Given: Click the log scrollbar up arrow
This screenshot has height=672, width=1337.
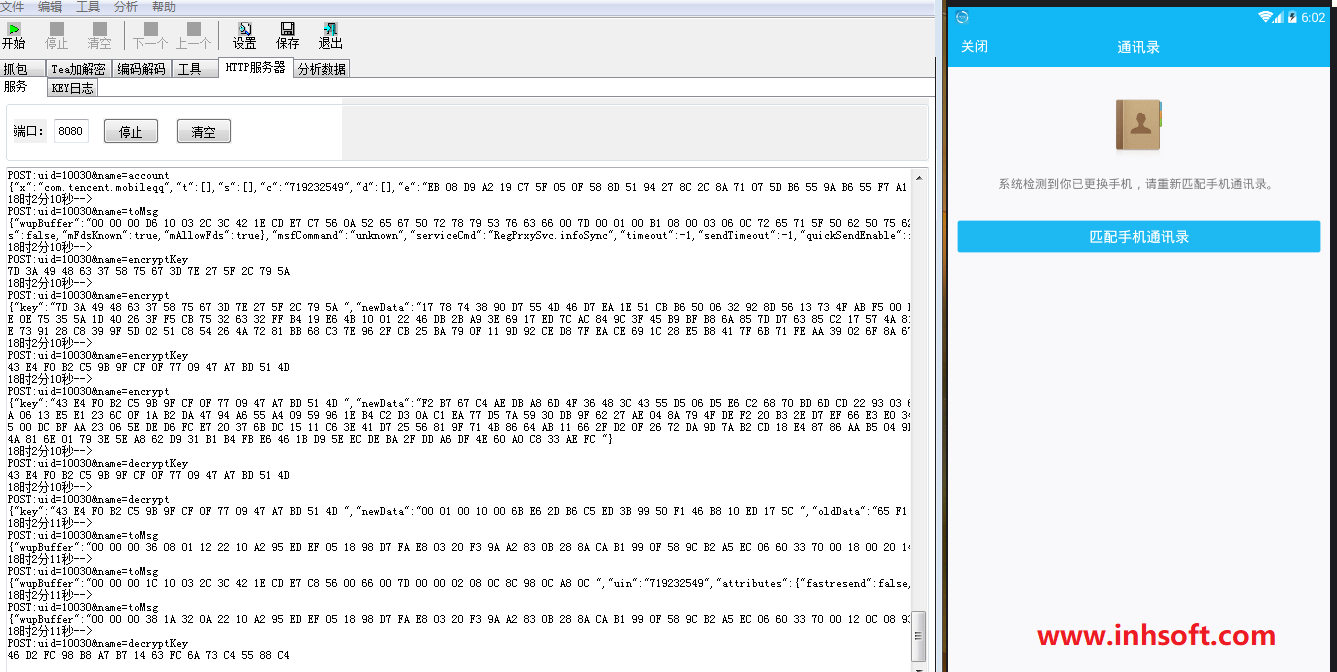Looking at the screenshot, I should (920, 177).
